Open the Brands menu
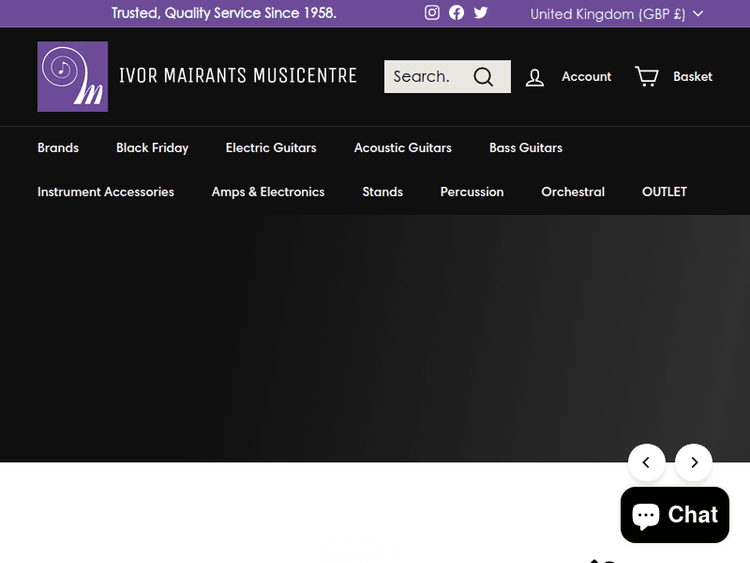 tap(58, 148)
